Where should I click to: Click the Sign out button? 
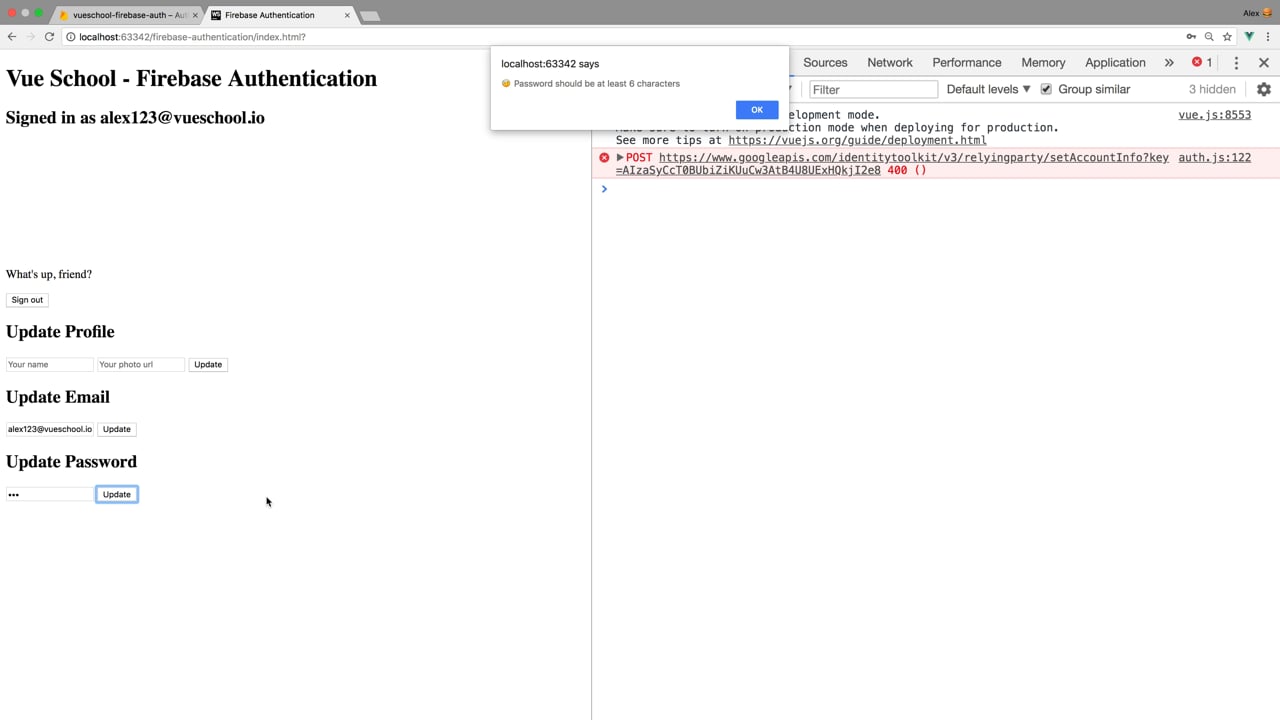pos(27,300)
